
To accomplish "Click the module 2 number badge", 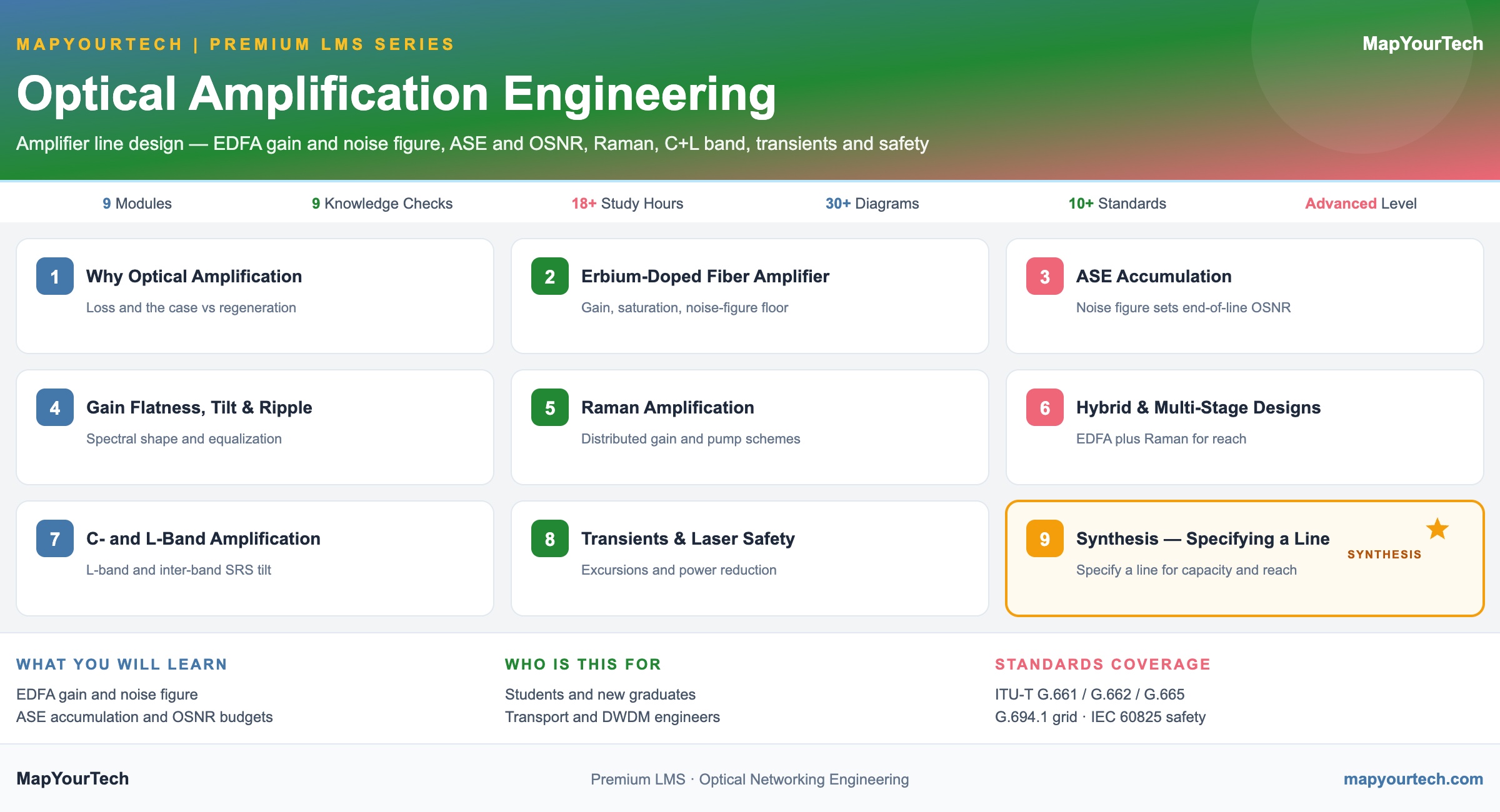I will click(x=550, y=276).
